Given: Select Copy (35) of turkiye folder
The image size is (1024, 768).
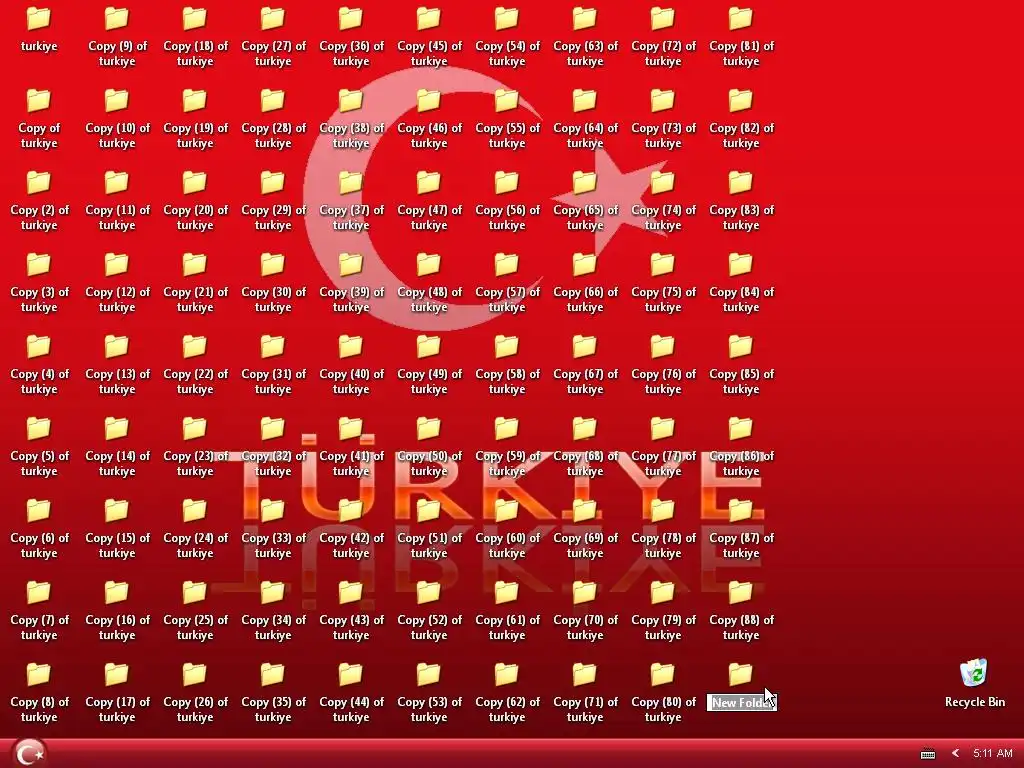Looking at the screenshot, I should click(x=273, y=675).
